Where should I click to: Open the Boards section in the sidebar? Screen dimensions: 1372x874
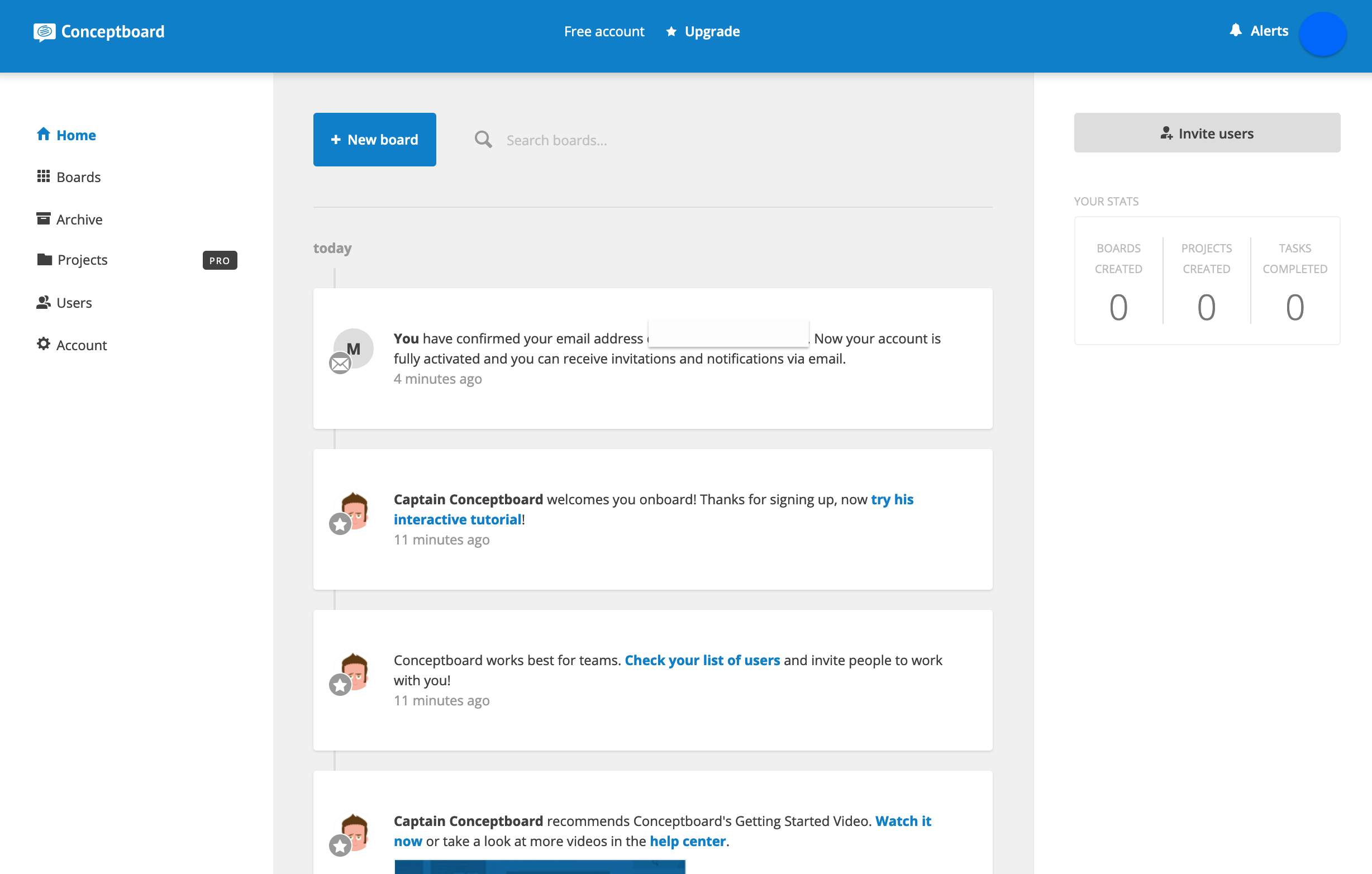(x=78, y=176)
